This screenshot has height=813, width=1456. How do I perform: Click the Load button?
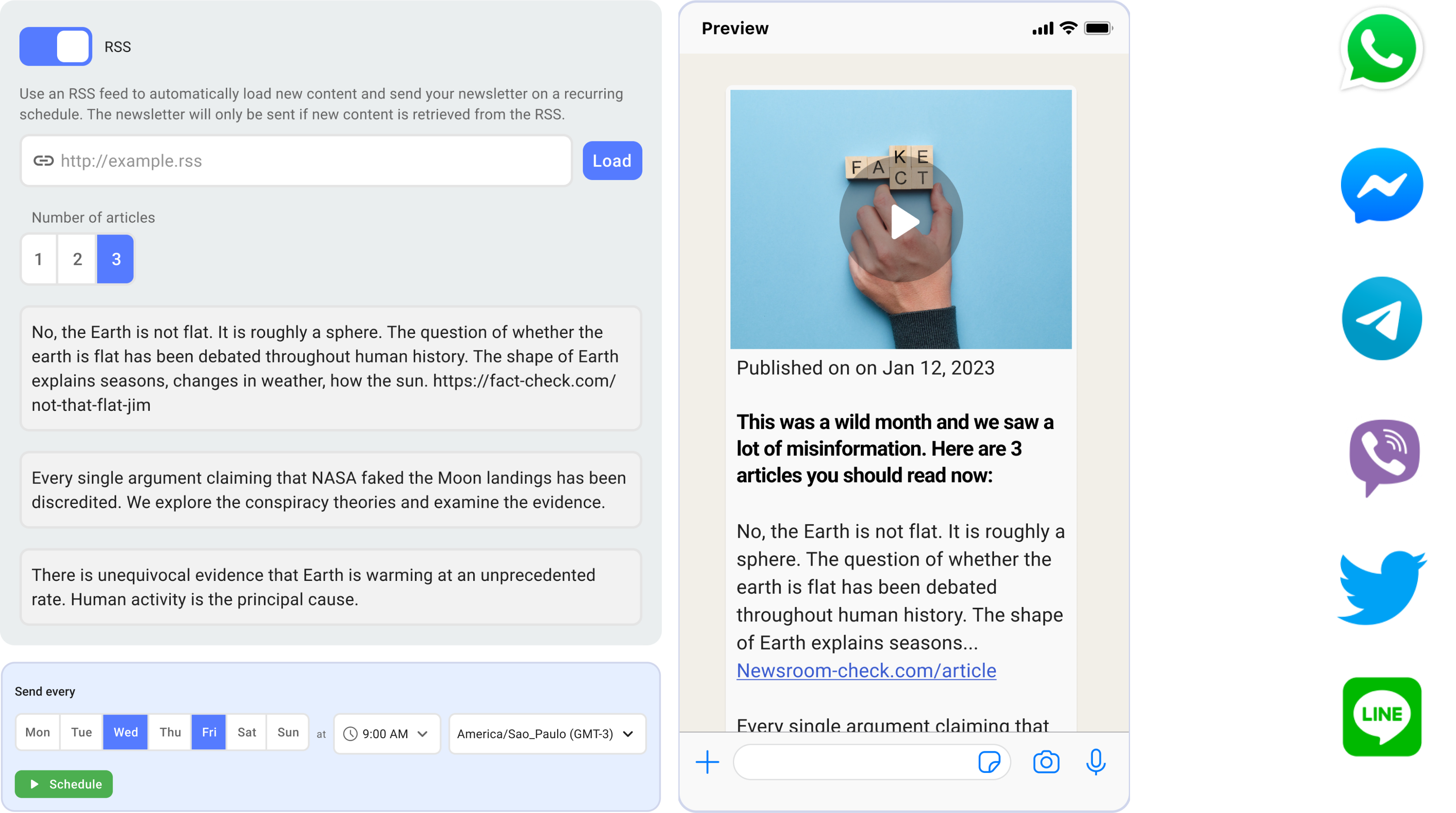click(612, 161)
